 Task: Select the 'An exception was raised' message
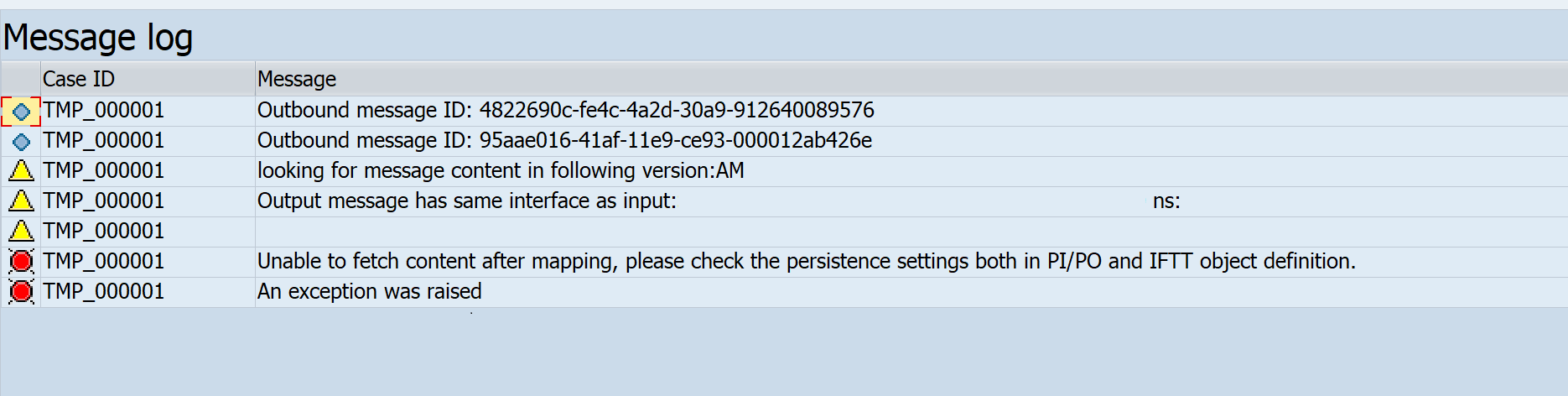click(x=369, y=291)
